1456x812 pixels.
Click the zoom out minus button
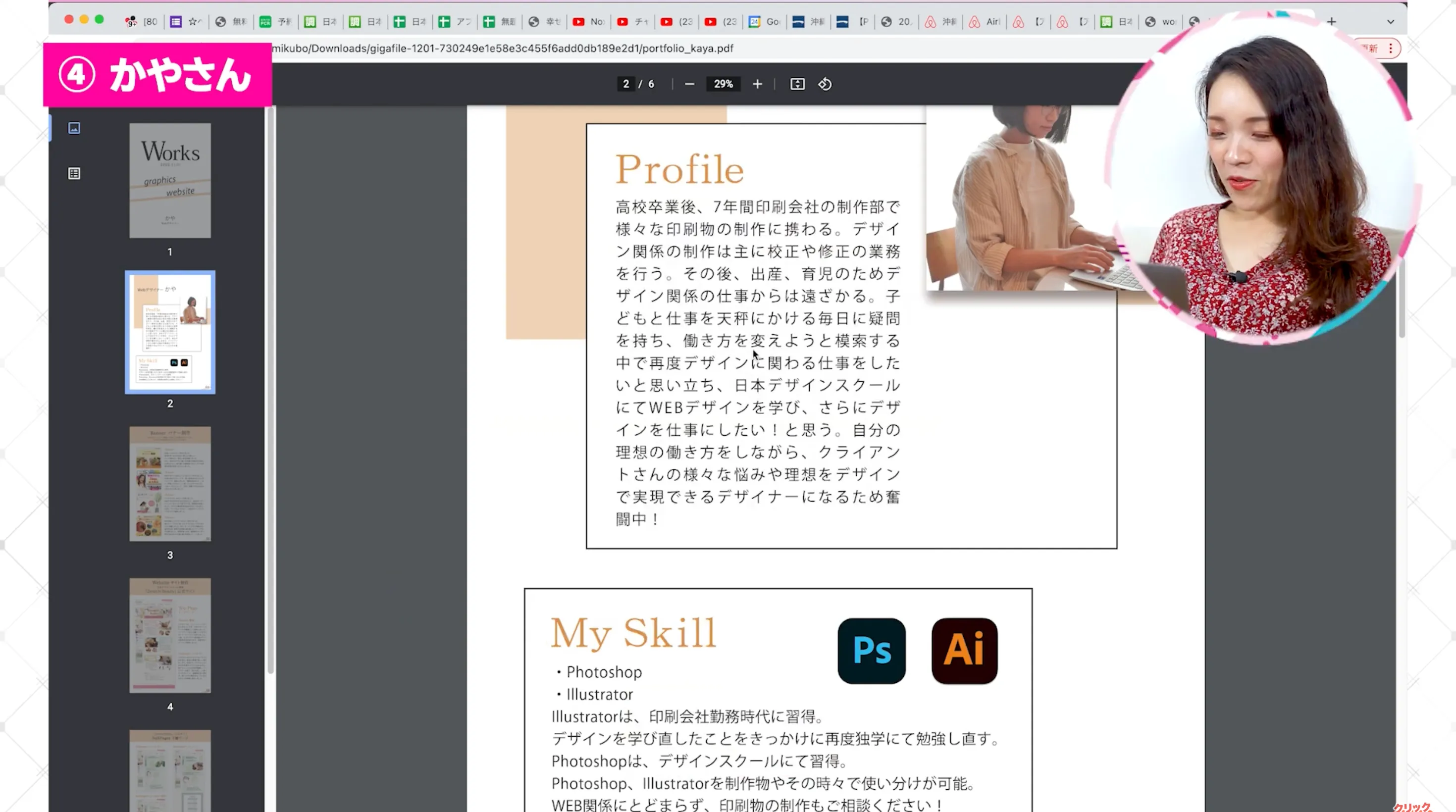click(689, 84)
